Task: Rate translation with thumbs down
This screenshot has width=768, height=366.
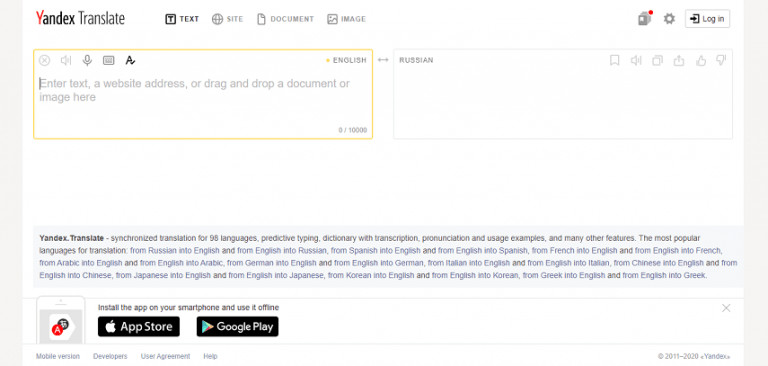Action: (721, 60)
